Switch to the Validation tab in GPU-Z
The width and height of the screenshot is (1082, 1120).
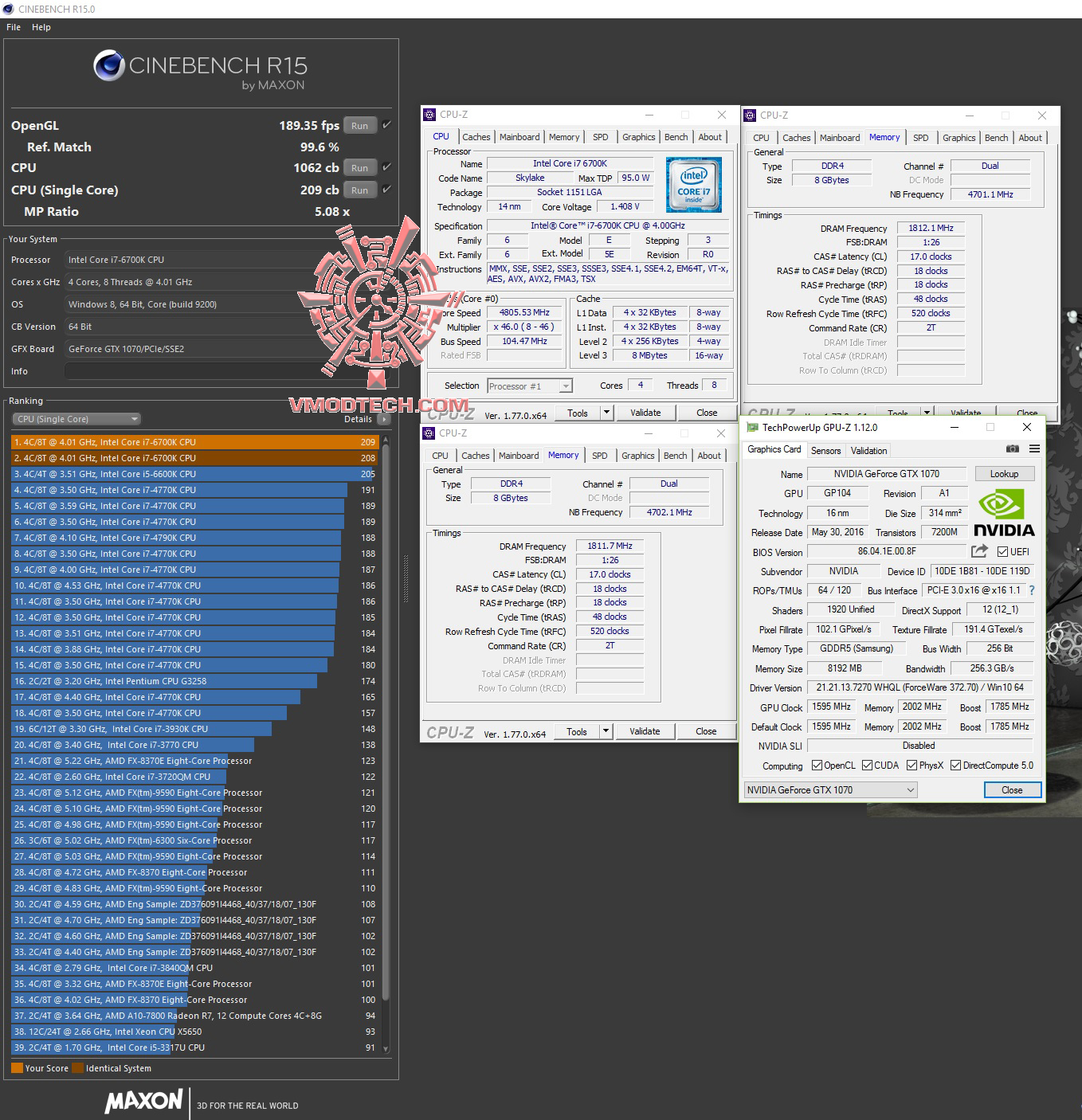click(868, 451)
